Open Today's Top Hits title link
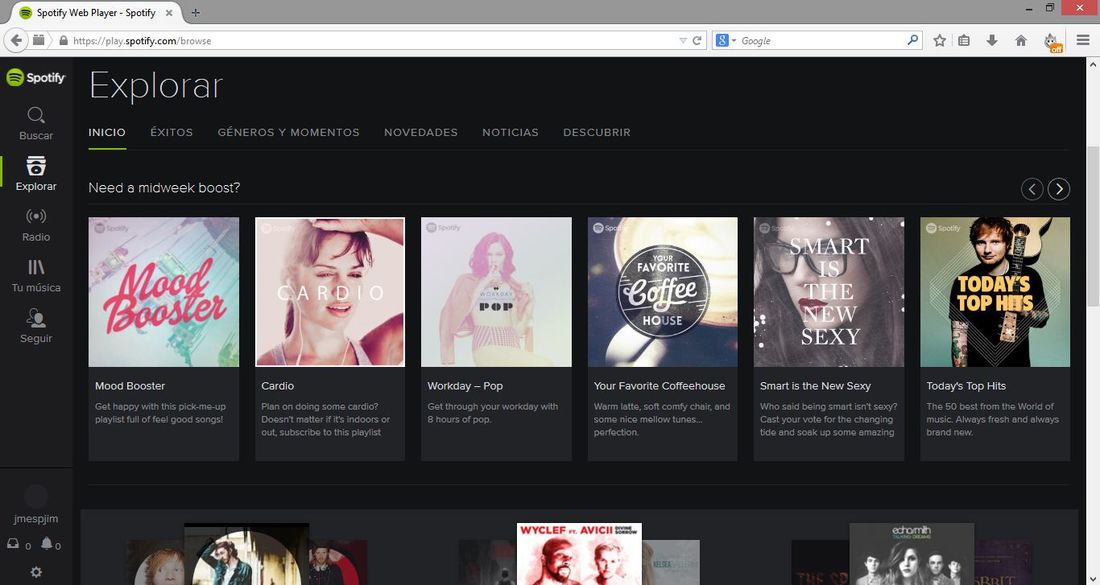Viewport: 1100px width, 585px height. click(966, 386)
